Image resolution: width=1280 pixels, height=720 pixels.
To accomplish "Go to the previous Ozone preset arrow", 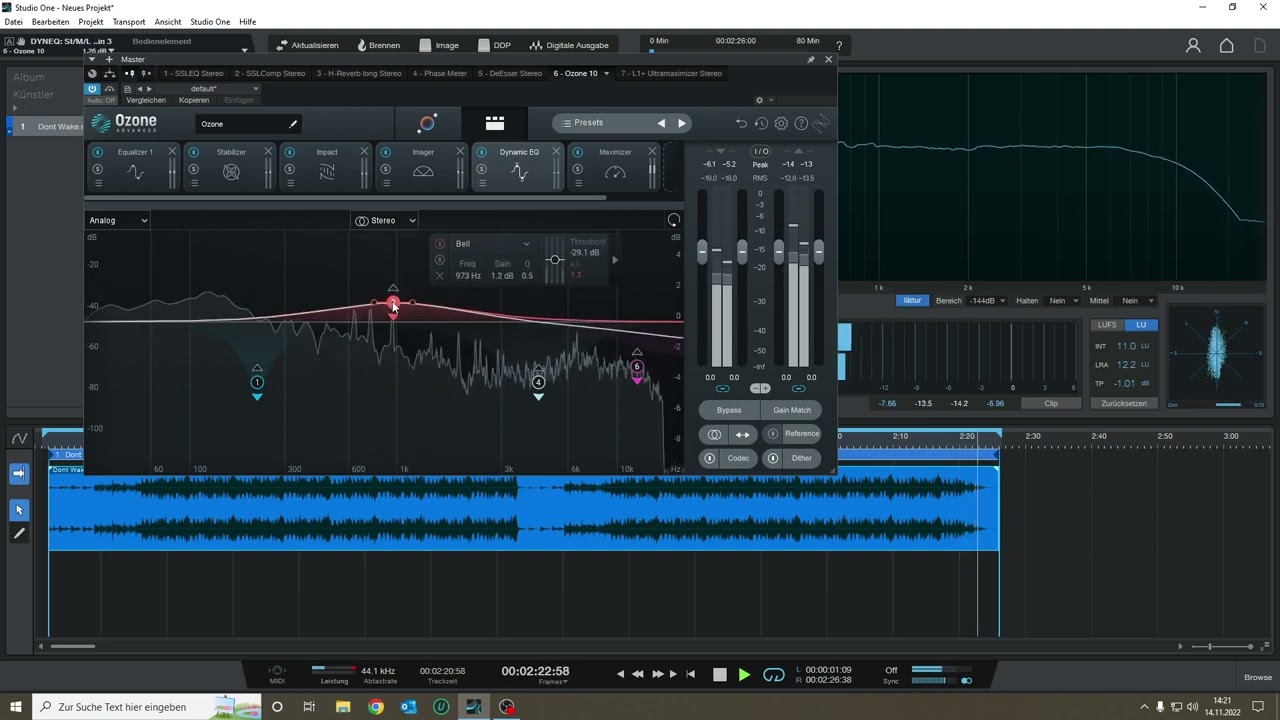I will (661, 123).
